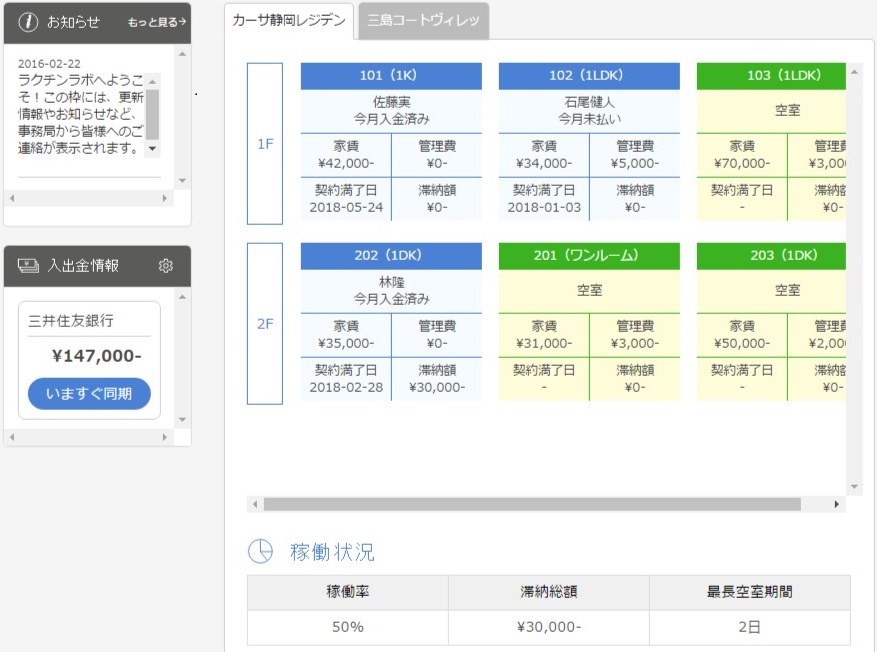
Task: Click rent value ¥31,000- in room 201
Action: point(544,343)
